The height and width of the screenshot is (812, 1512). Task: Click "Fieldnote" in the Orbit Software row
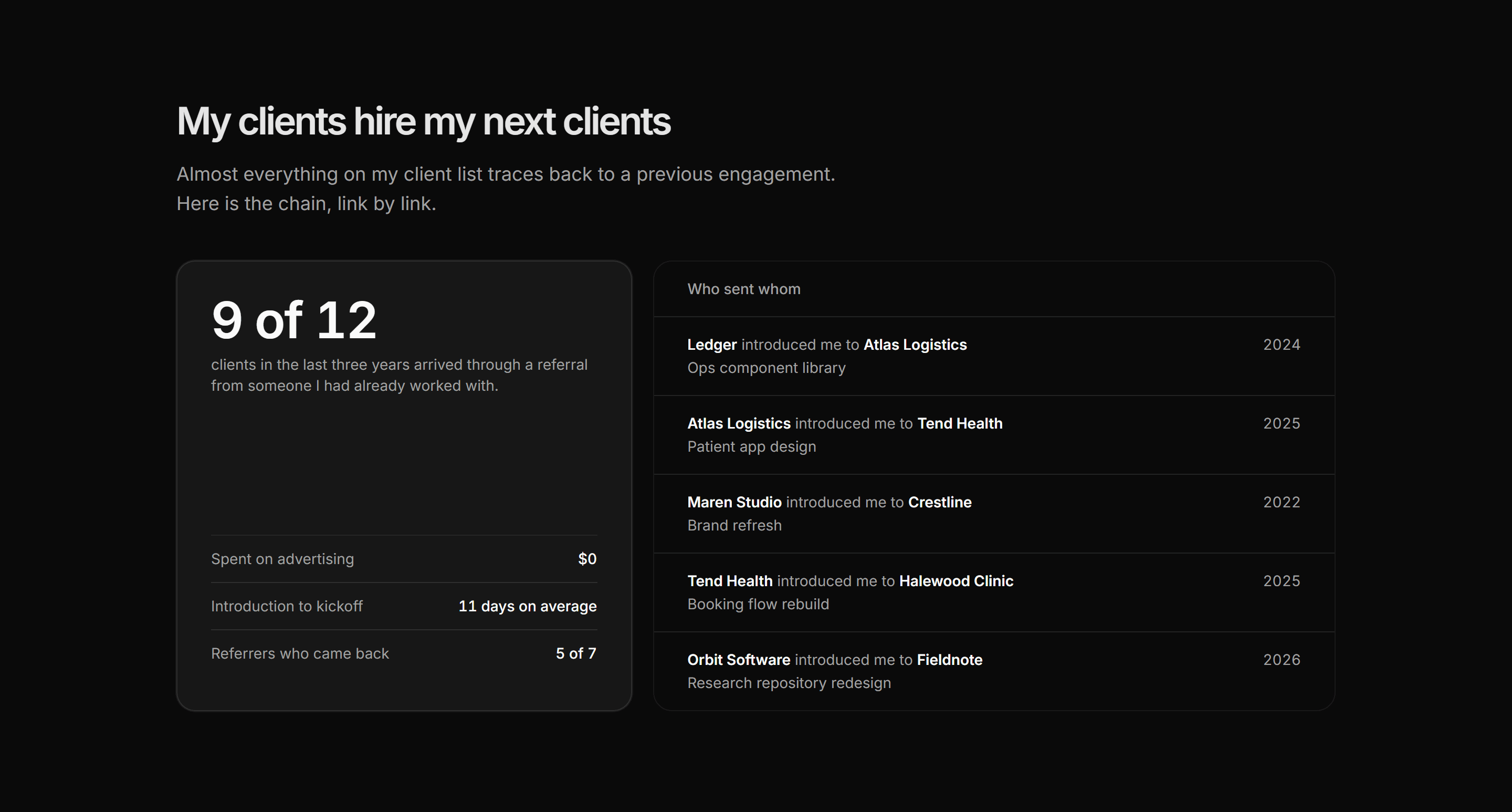pos(950,660)
